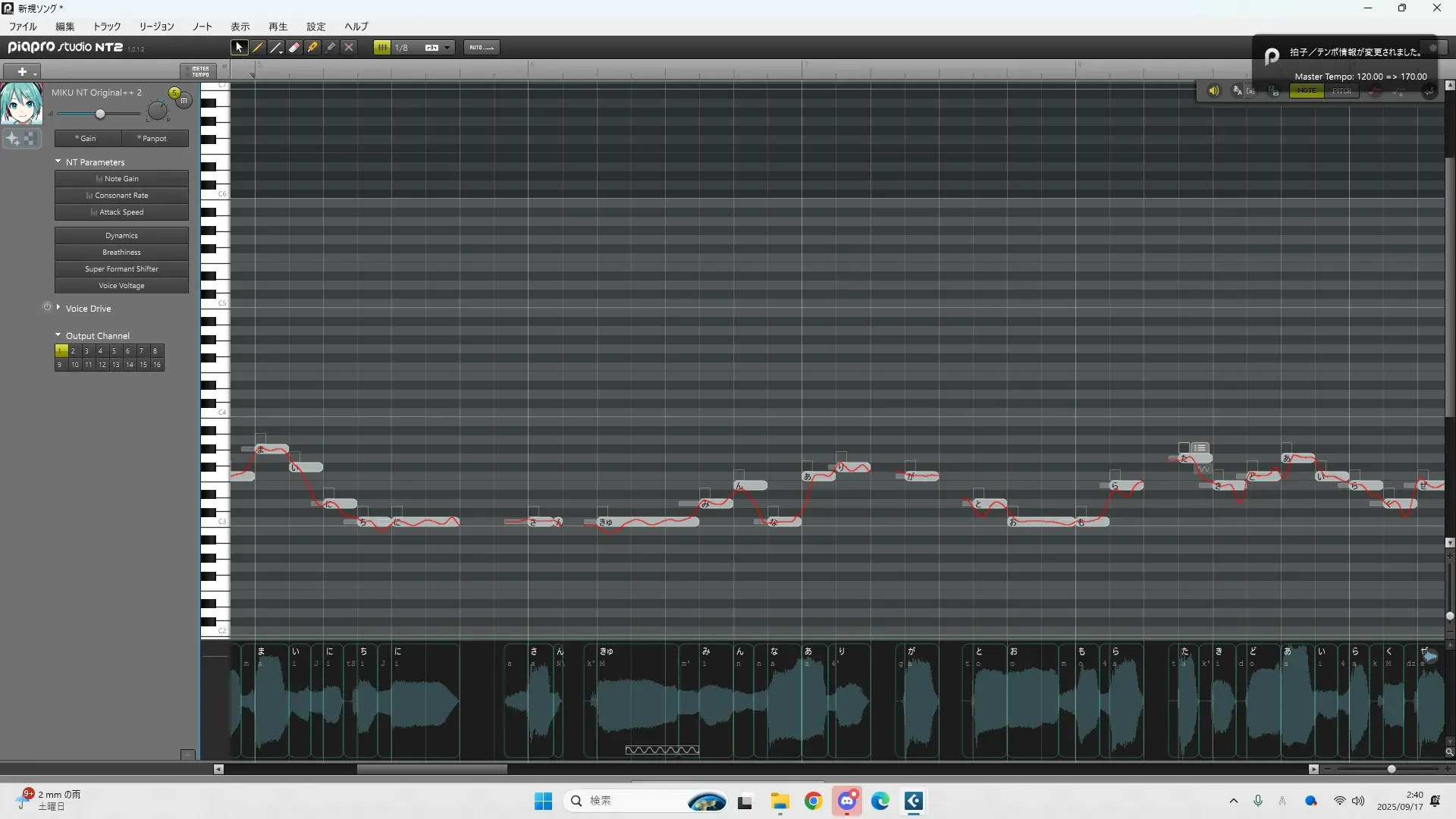Click the METER TEMPO track button
Viewport: 1456px width, 819px height.
(x=199, y=71)
